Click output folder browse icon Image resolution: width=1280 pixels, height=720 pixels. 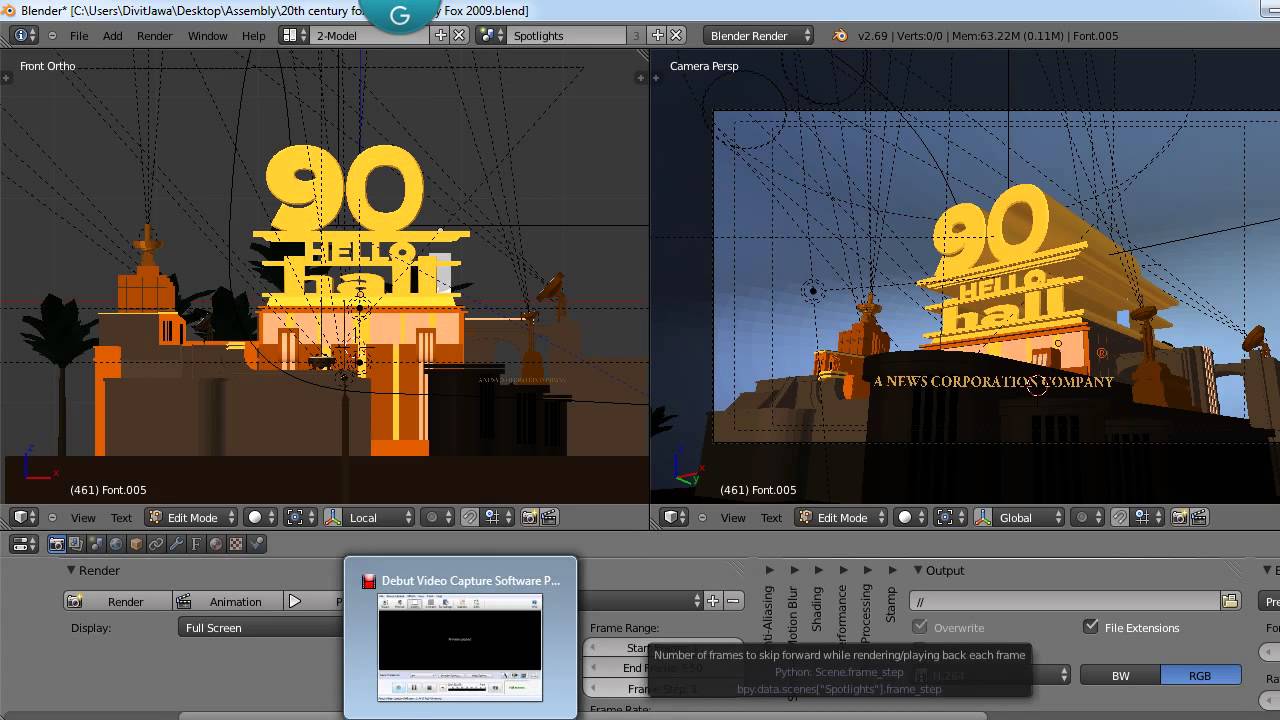[x=1231, y=601]
